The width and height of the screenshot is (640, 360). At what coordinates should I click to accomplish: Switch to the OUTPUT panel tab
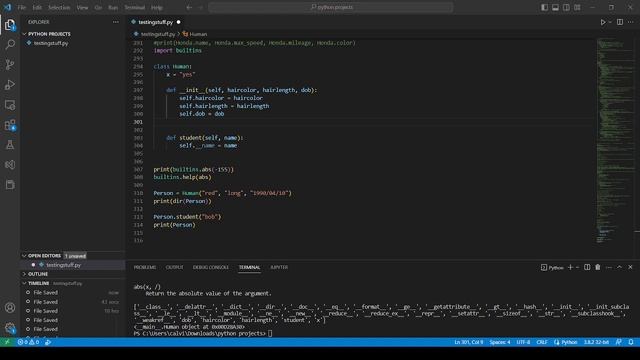point(174,267)
